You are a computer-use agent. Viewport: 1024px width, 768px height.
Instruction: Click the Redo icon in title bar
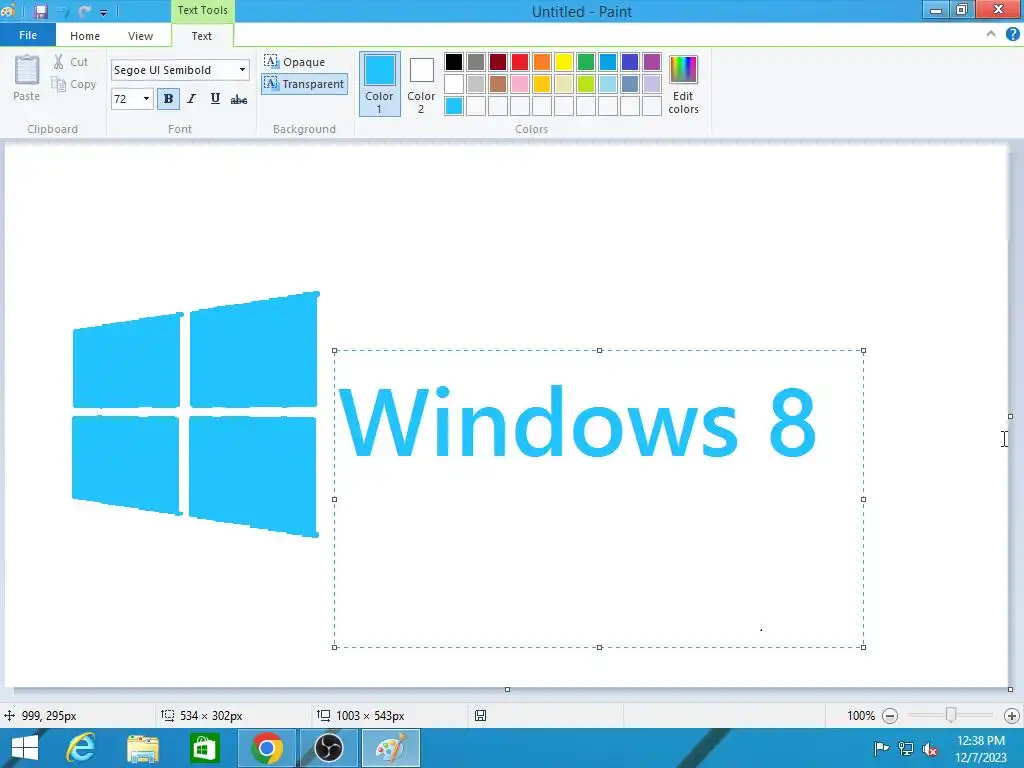[x=85, y=12]
